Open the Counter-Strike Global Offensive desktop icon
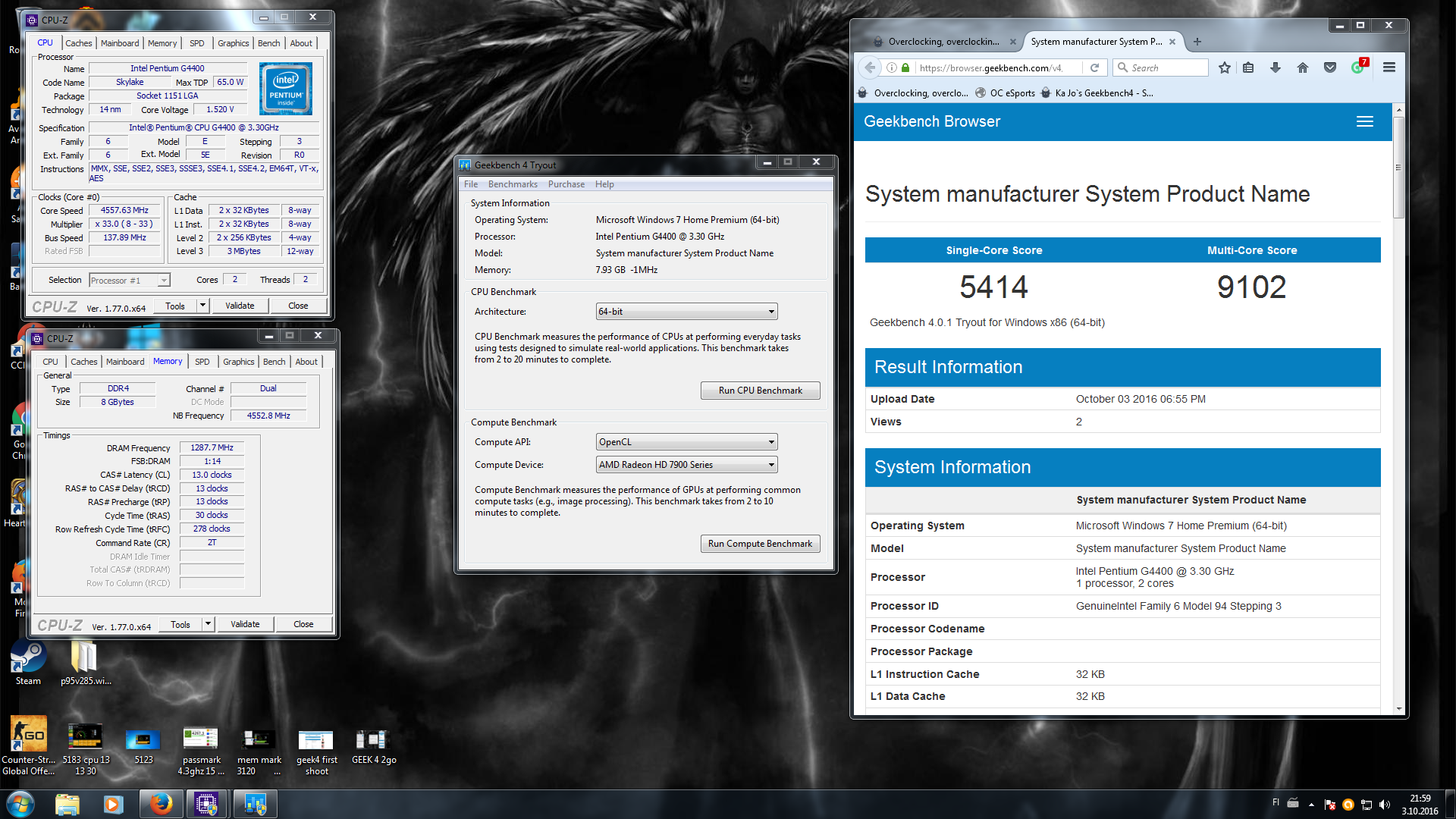Screen dimensions: 1456x819 (28, 745)
